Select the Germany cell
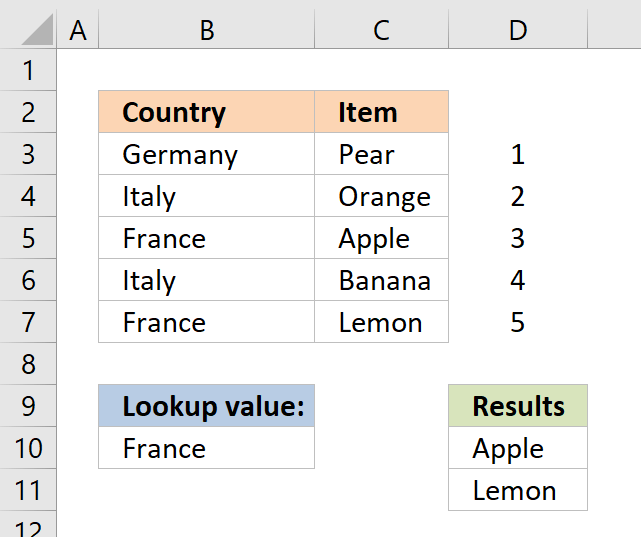Image resolution: width=641 pixels, height=537 pixels. tap(206, 154)
